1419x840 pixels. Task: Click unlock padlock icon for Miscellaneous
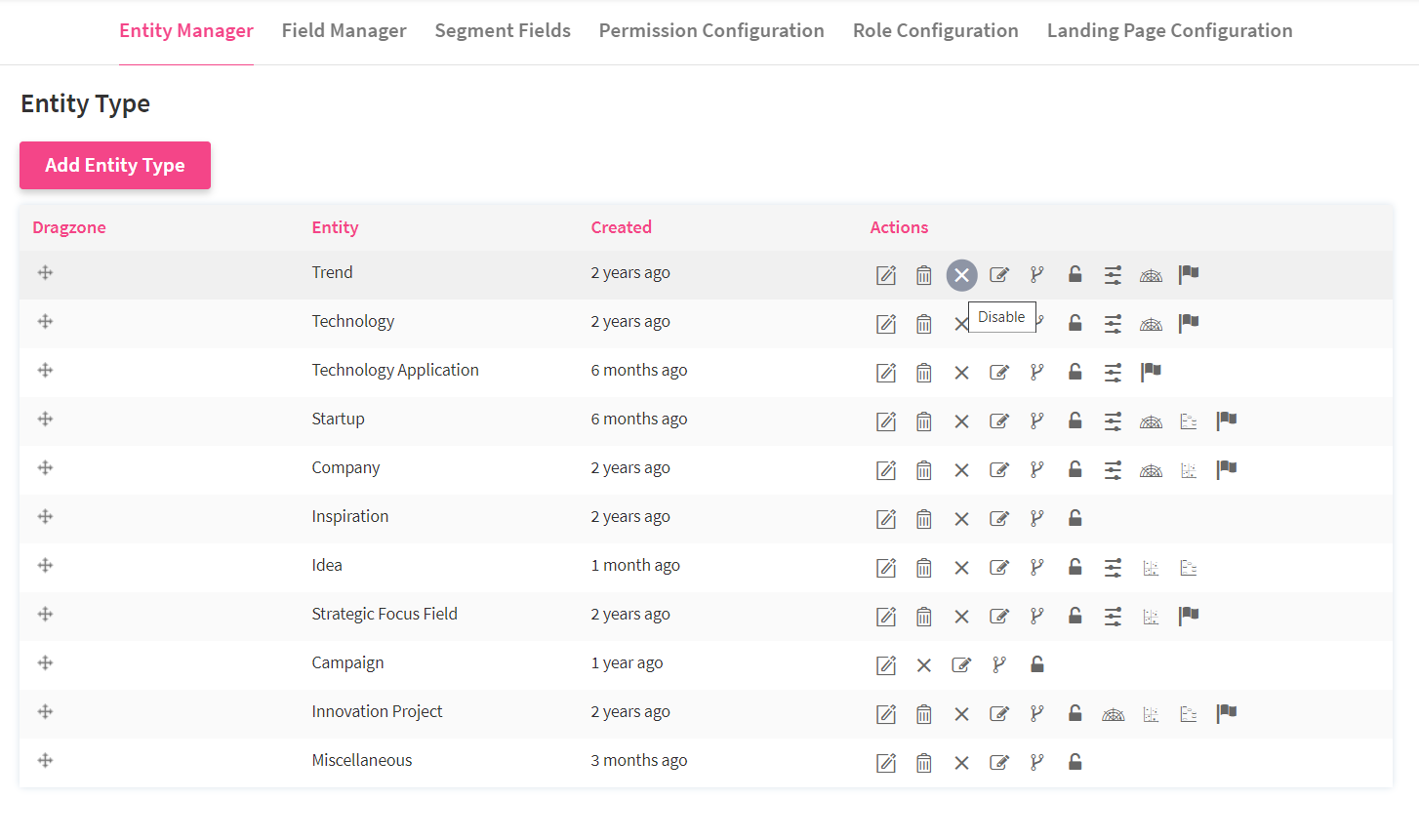[1074, 762]
